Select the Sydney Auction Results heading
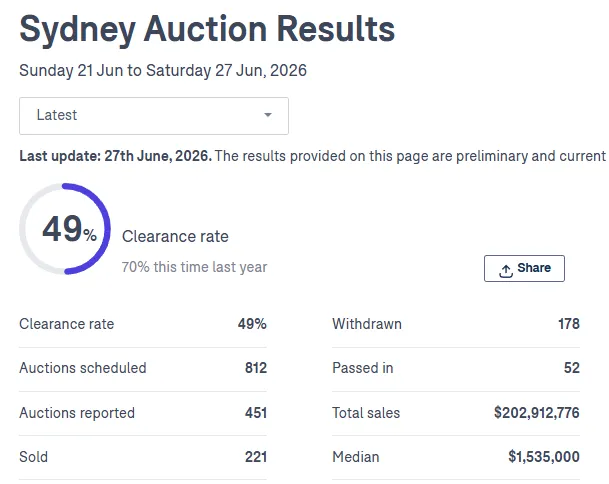Image resolution: width=609 pixels, height=484 pixels. pos(207,29)
